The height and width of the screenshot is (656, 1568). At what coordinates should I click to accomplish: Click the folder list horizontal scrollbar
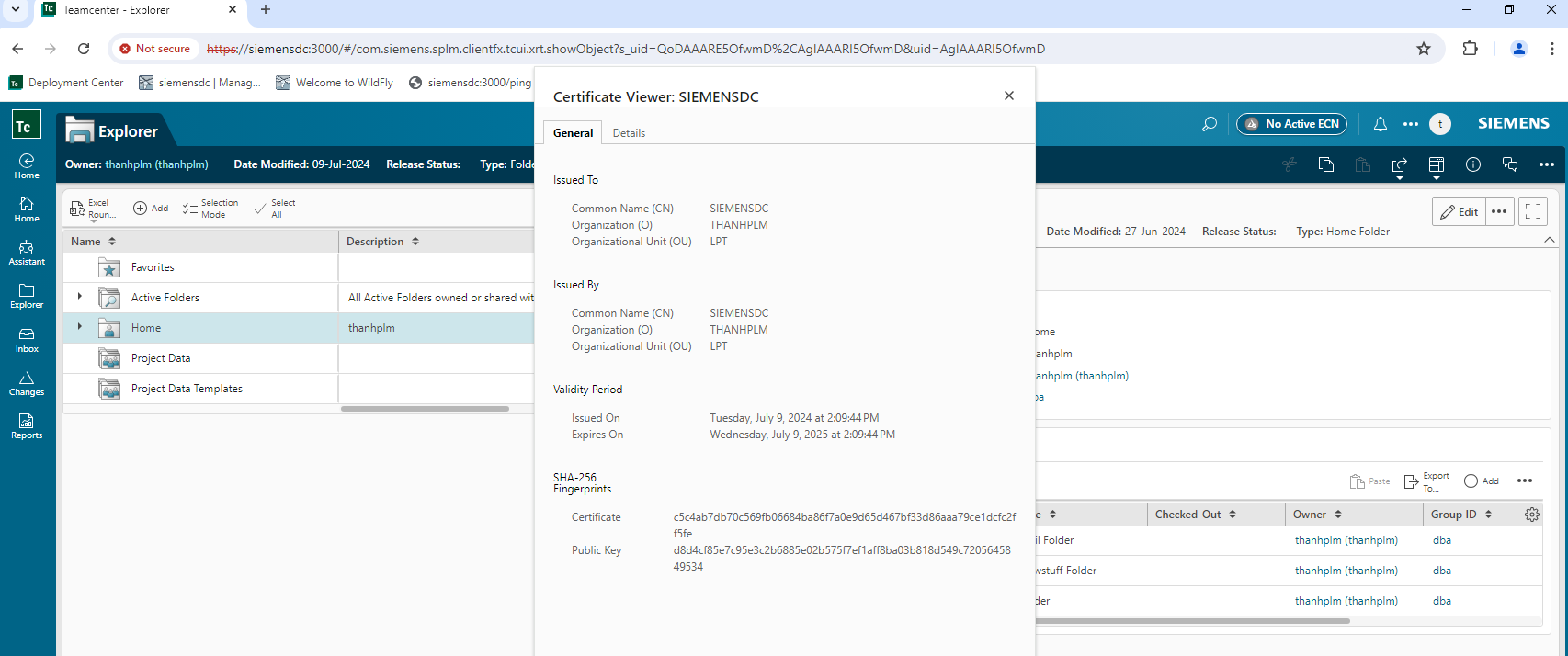425,409
